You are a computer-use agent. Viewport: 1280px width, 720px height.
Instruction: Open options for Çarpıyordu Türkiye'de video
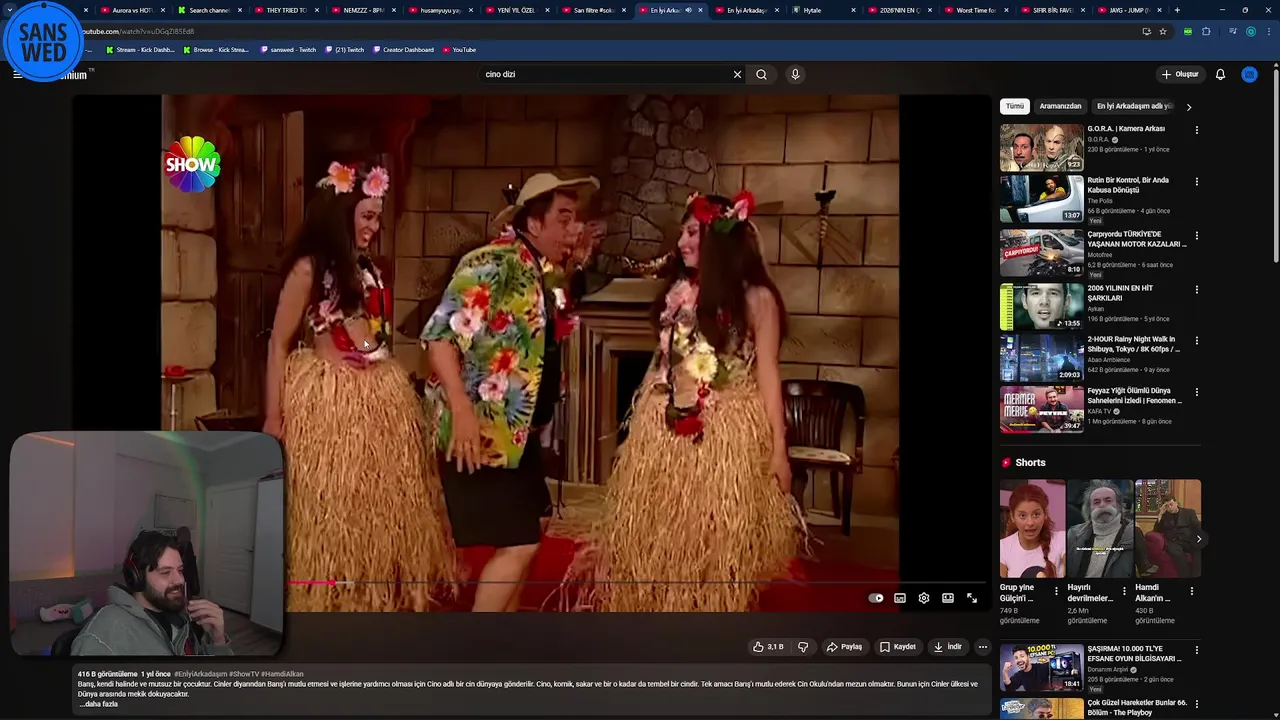point(1196,236)
